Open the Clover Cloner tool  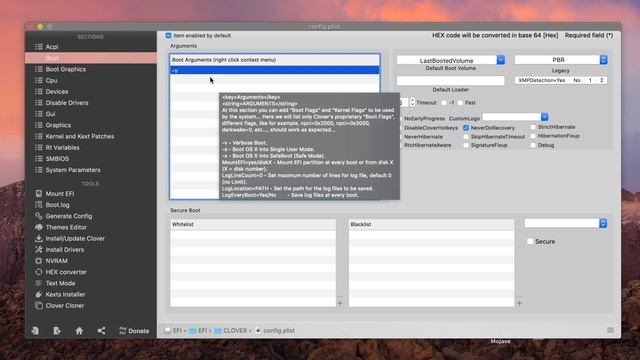(x=60, y=305)
